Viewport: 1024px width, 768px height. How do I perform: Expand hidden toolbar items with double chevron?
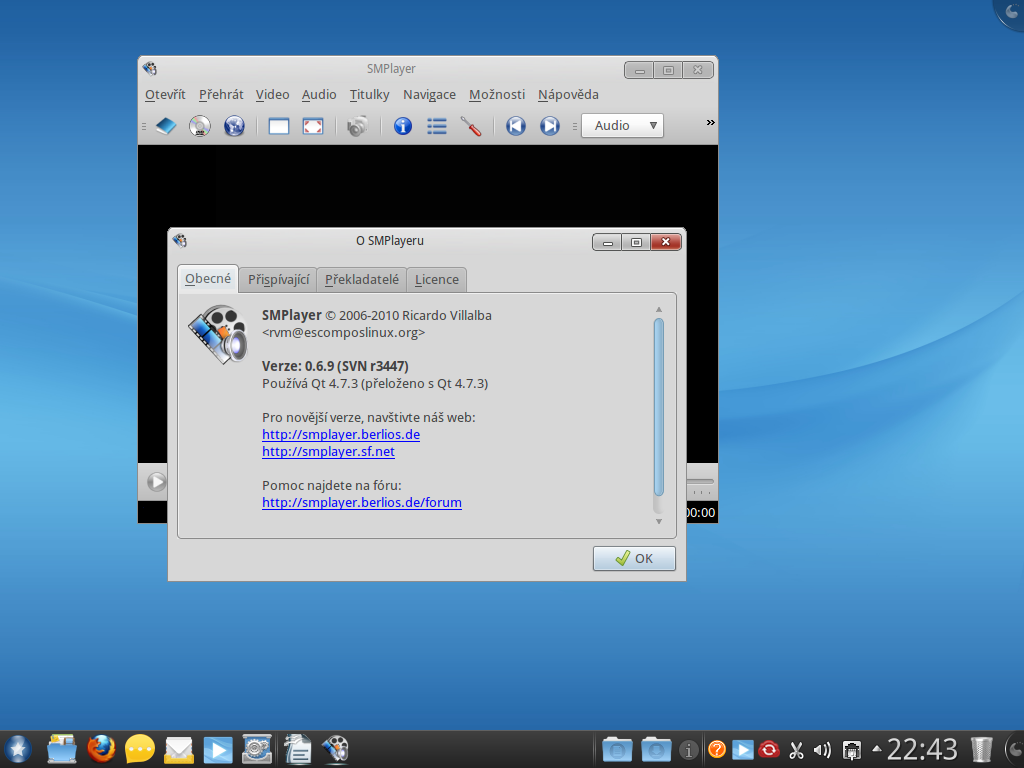(711, 123)
